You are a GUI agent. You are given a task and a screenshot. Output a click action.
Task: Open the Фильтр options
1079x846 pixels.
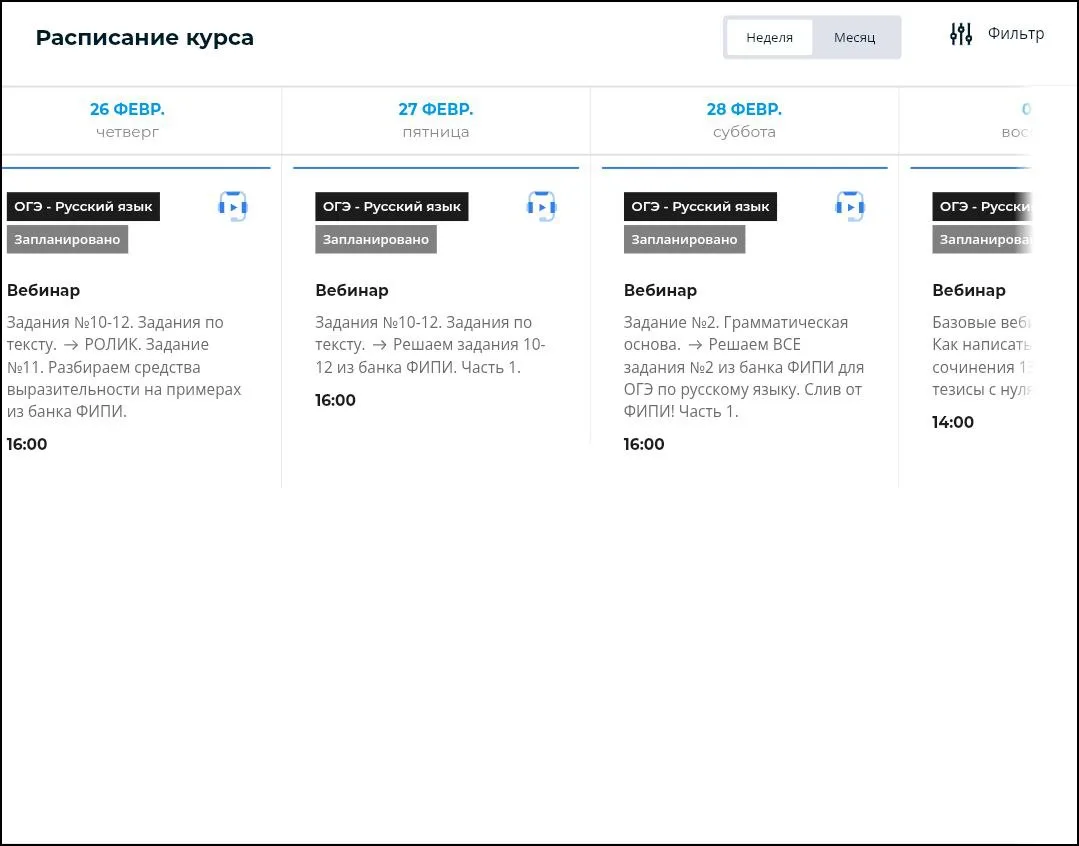1015,34
